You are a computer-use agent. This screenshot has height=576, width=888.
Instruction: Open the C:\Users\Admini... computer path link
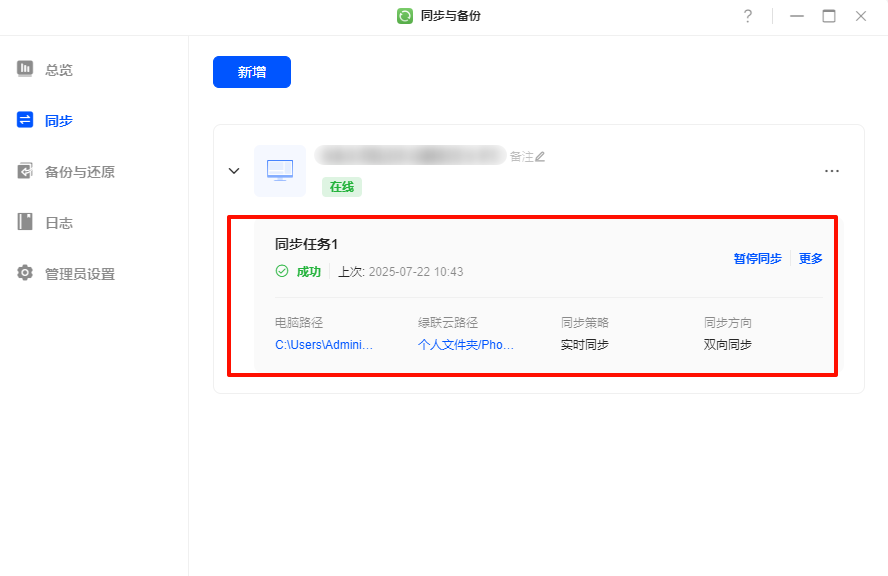coord(324,345)
